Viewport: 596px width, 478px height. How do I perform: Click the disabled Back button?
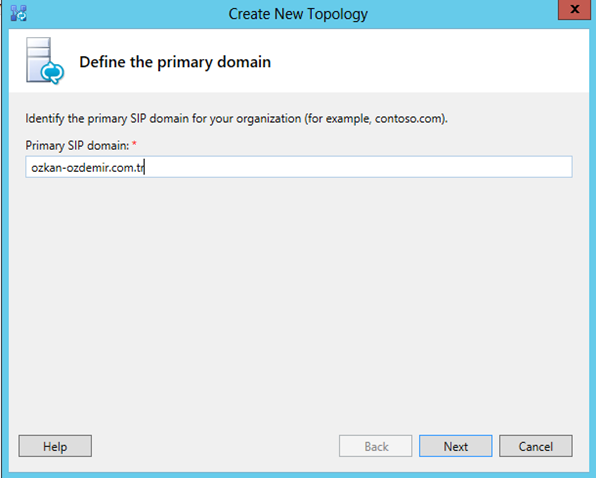point(376,446)
